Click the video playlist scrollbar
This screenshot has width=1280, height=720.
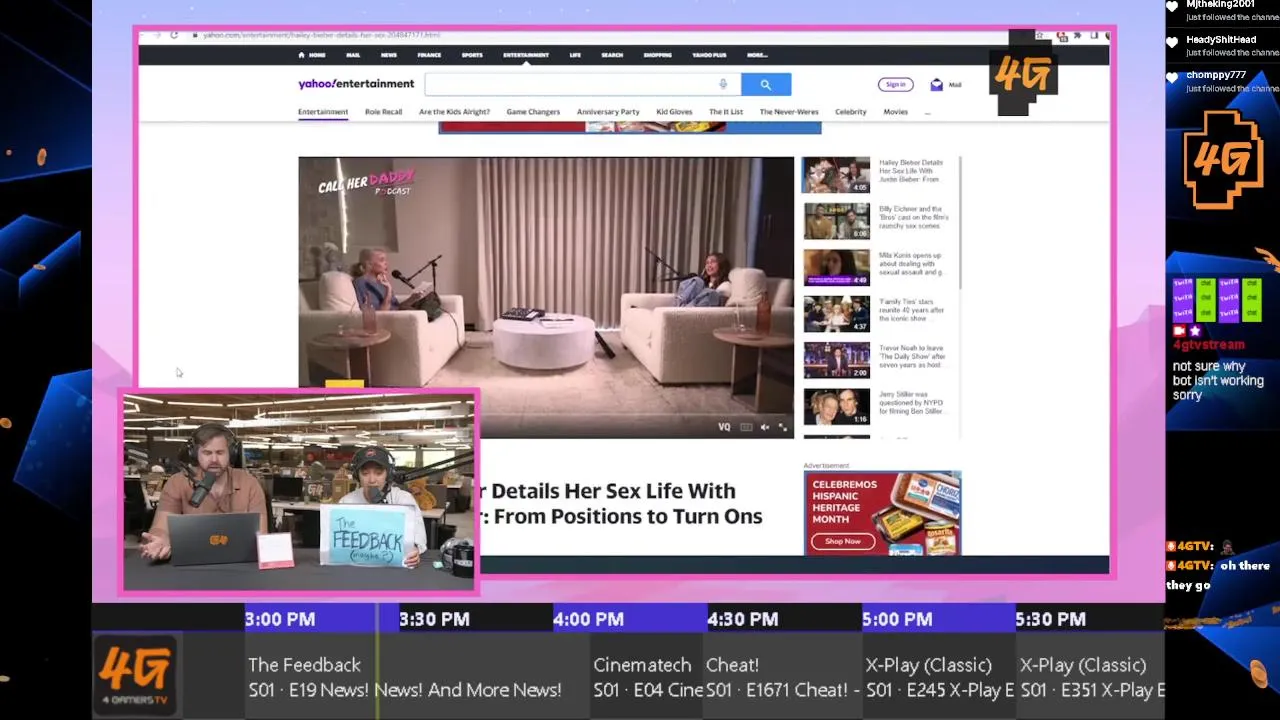coord(960,223)
